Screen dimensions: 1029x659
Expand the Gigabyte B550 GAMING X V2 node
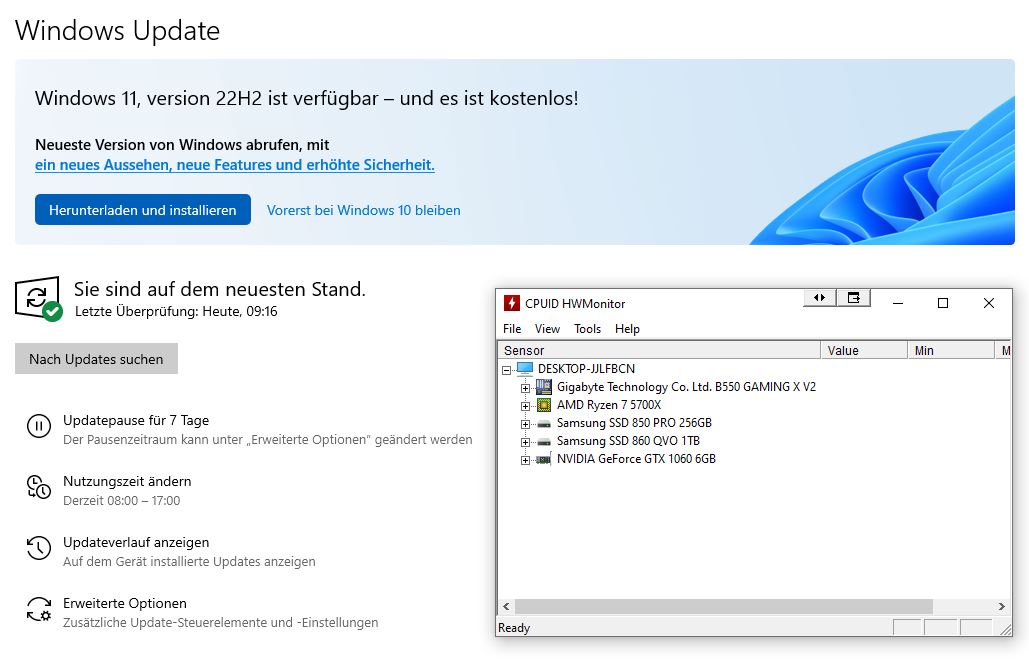click(525, 388)
